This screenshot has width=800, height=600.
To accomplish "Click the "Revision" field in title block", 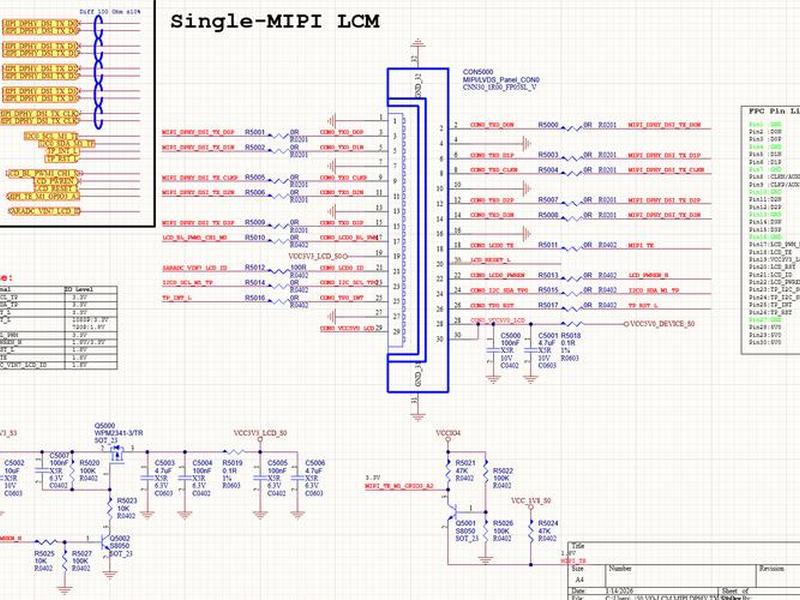I will point(771,568).
